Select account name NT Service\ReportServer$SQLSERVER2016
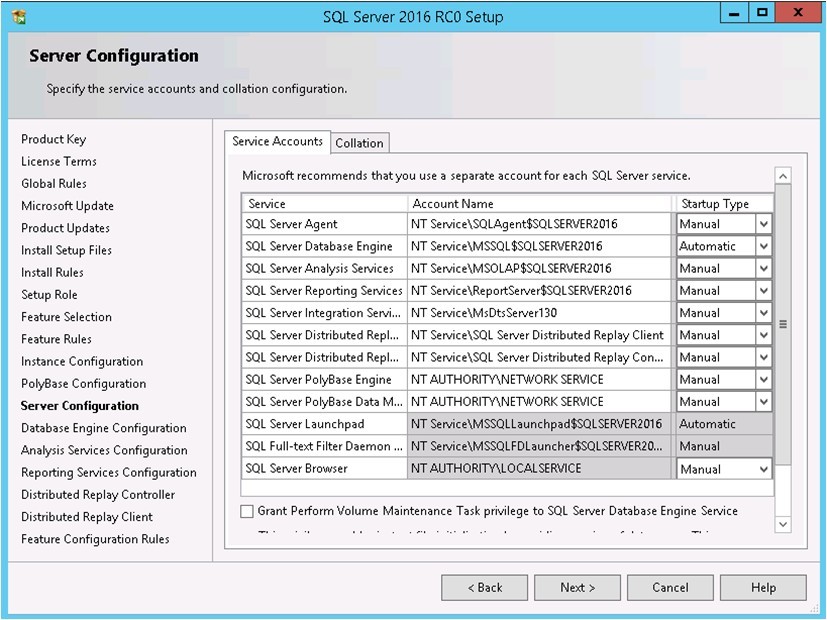This screenshot has height=620, width=827. pyautogui.click(x=539, y=290)
